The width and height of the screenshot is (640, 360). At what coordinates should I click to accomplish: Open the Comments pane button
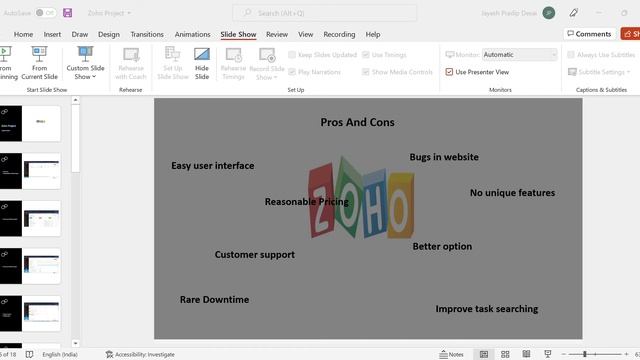click(589, 34)
